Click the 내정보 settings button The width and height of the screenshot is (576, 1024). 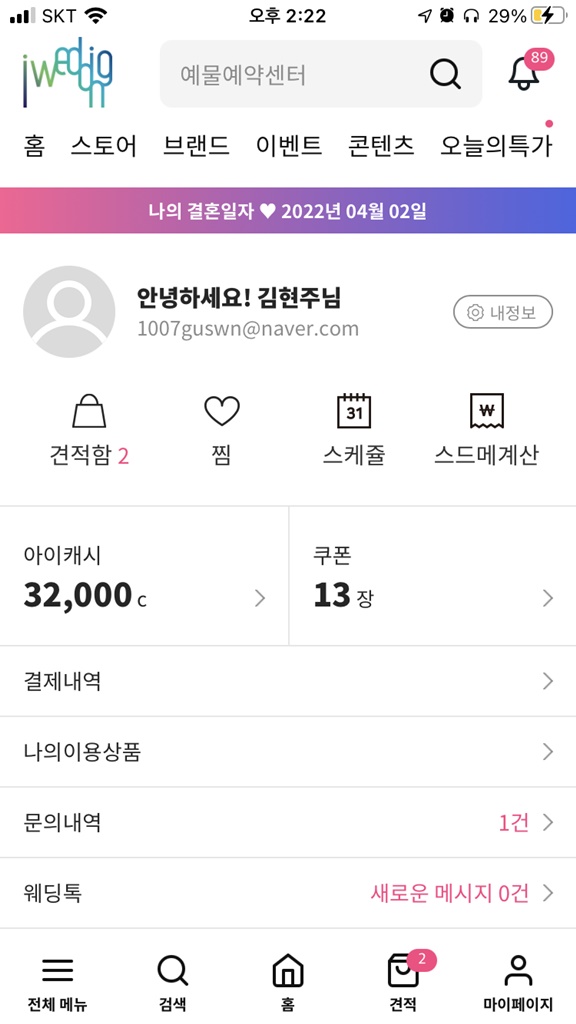click(503, 313)
